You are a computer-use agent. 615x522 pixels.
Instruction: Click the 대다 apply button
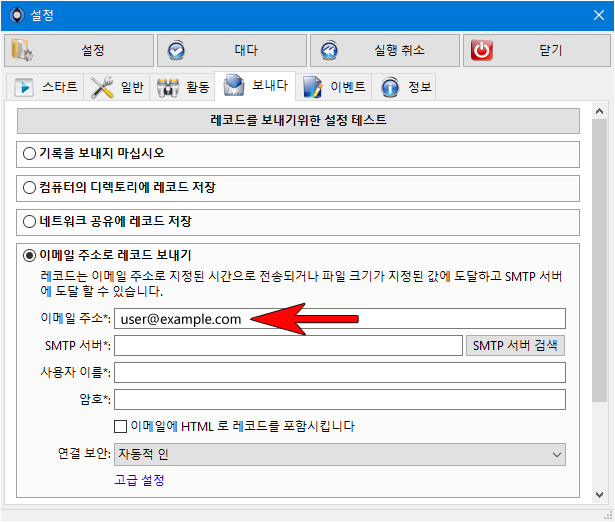(x=232, y=50)
